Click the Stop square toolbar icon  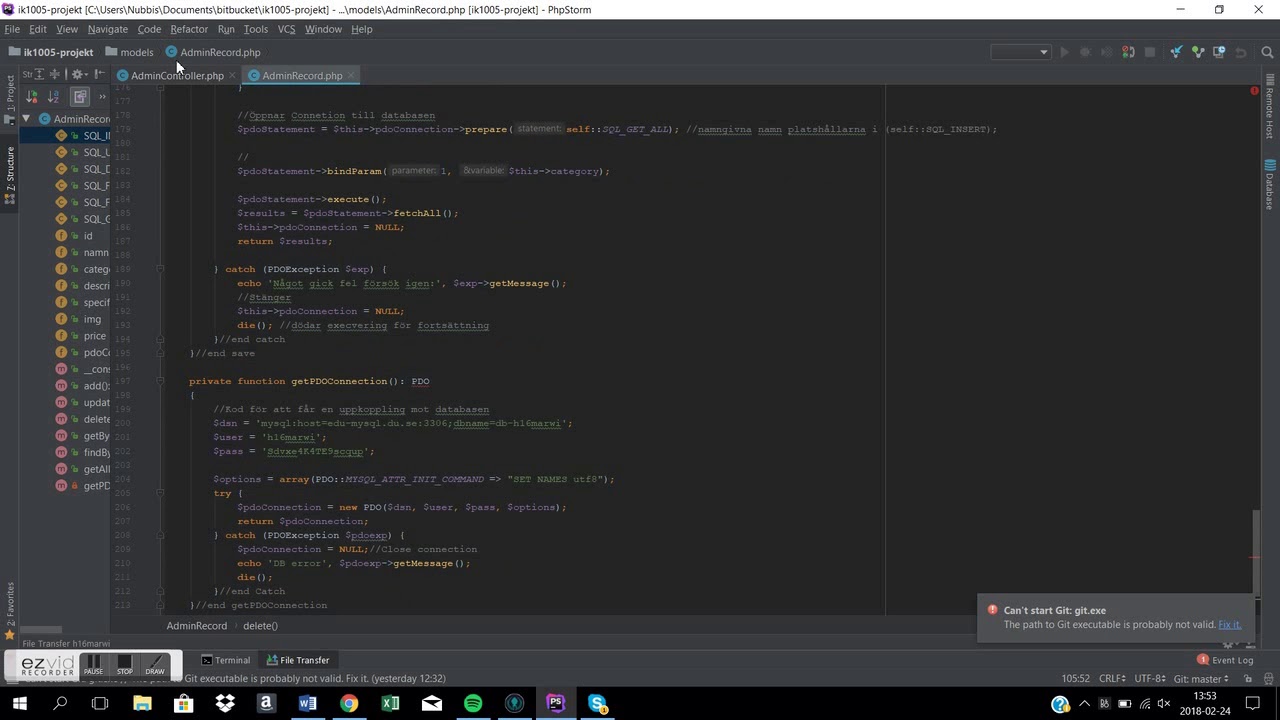1150,52
